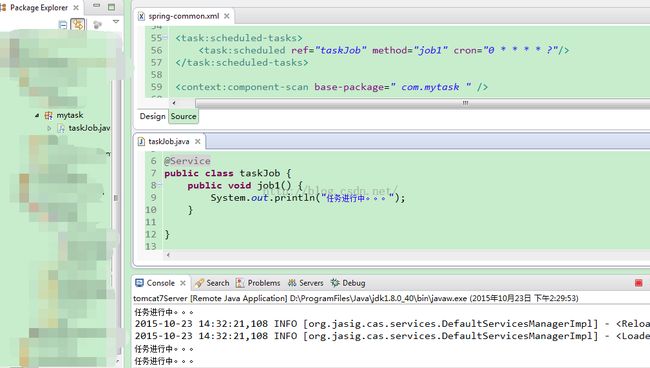
Task: Open the Problems tab
Action: pos(264,283)
